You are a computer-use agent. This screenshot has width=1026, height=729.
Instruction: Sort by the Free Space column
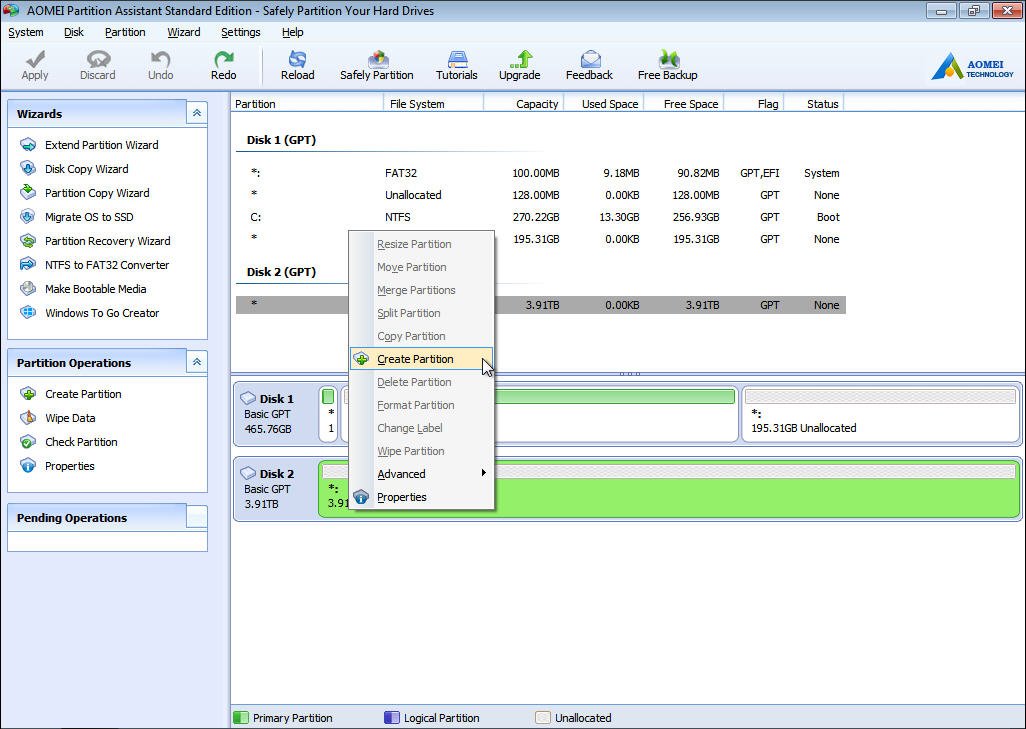click(690, 104)
